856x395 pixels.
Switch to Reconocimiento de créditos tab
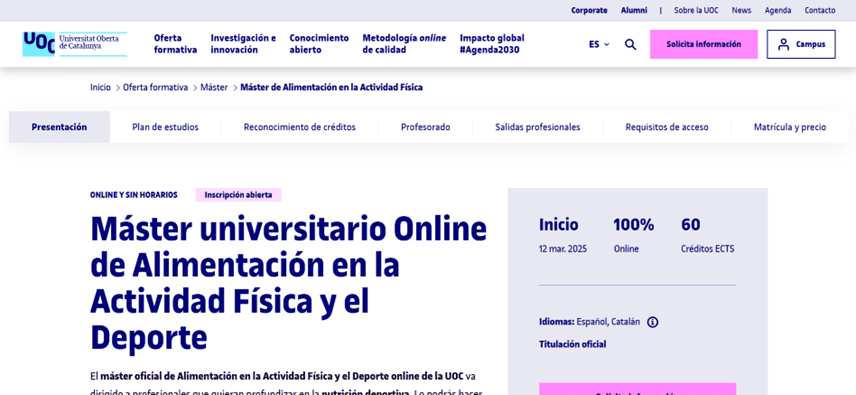(300, 127)
